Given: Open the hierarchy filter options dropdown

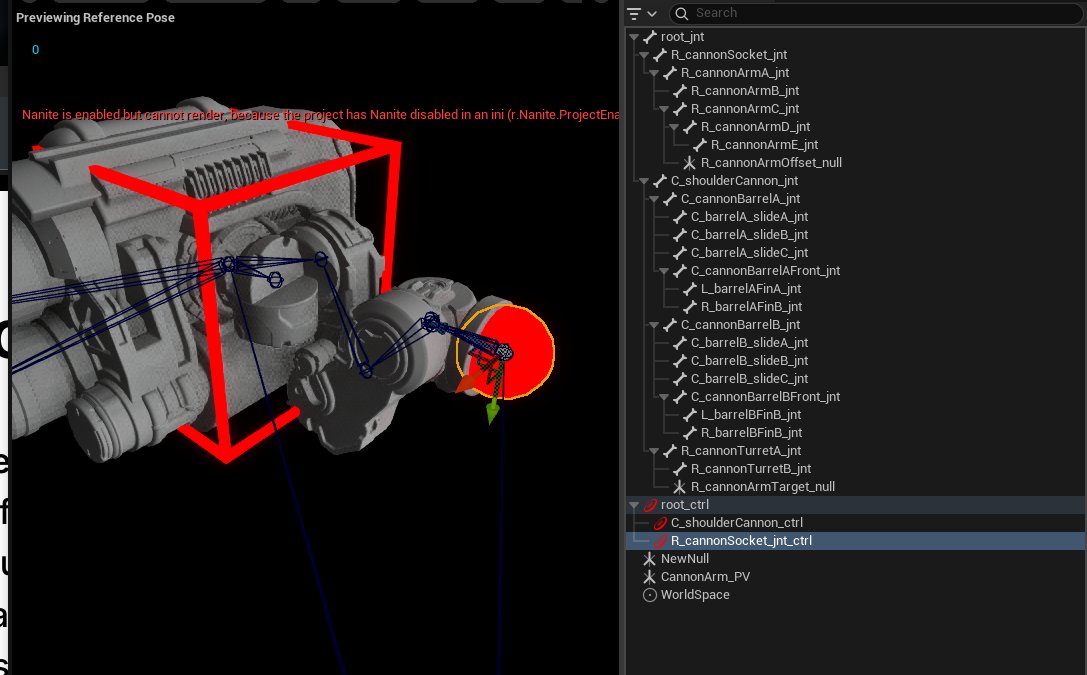Looking at the screenshot, I should [x=641, y=13].
